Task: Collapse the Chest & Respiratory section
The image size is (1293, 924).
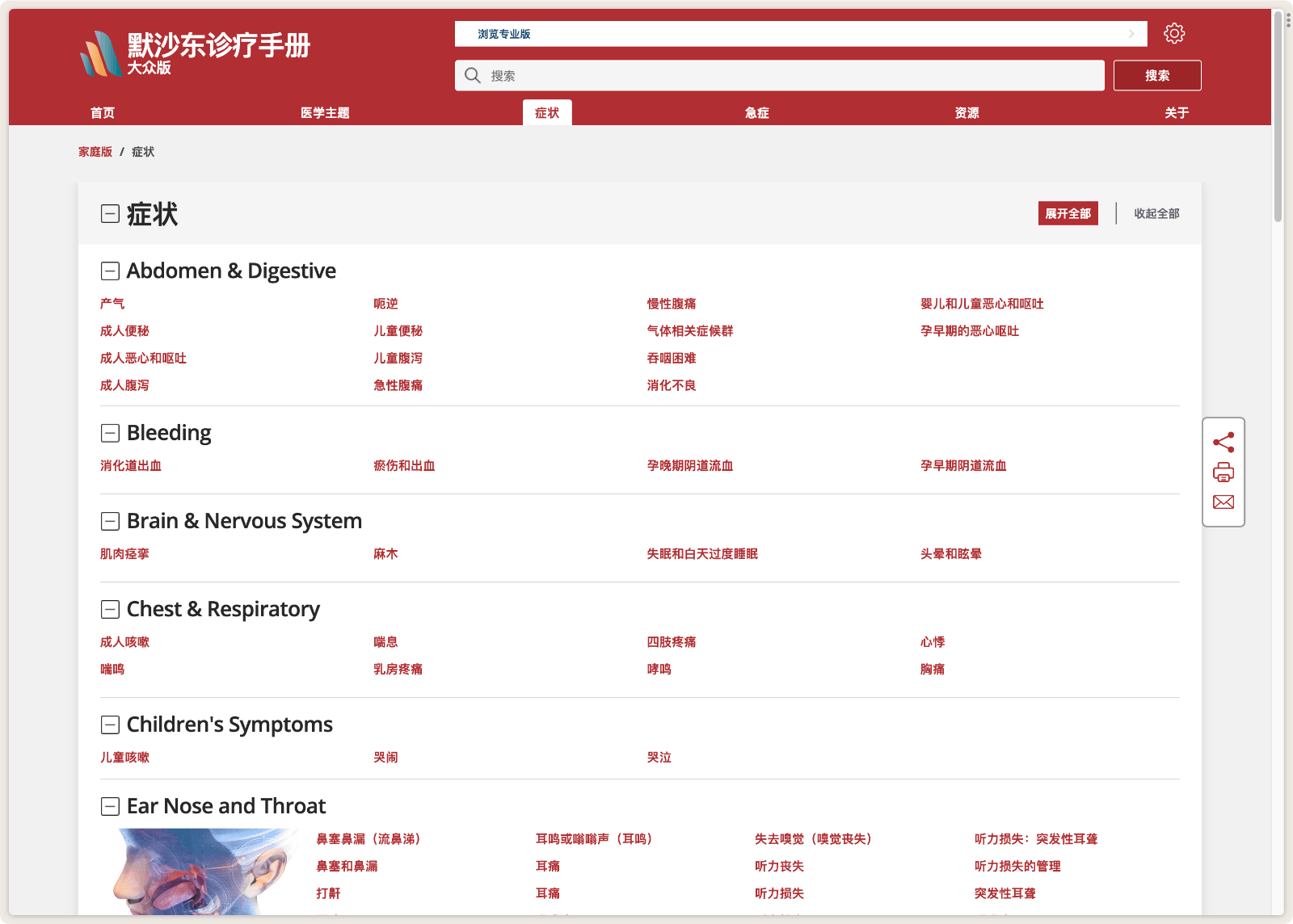Action: 110,610
